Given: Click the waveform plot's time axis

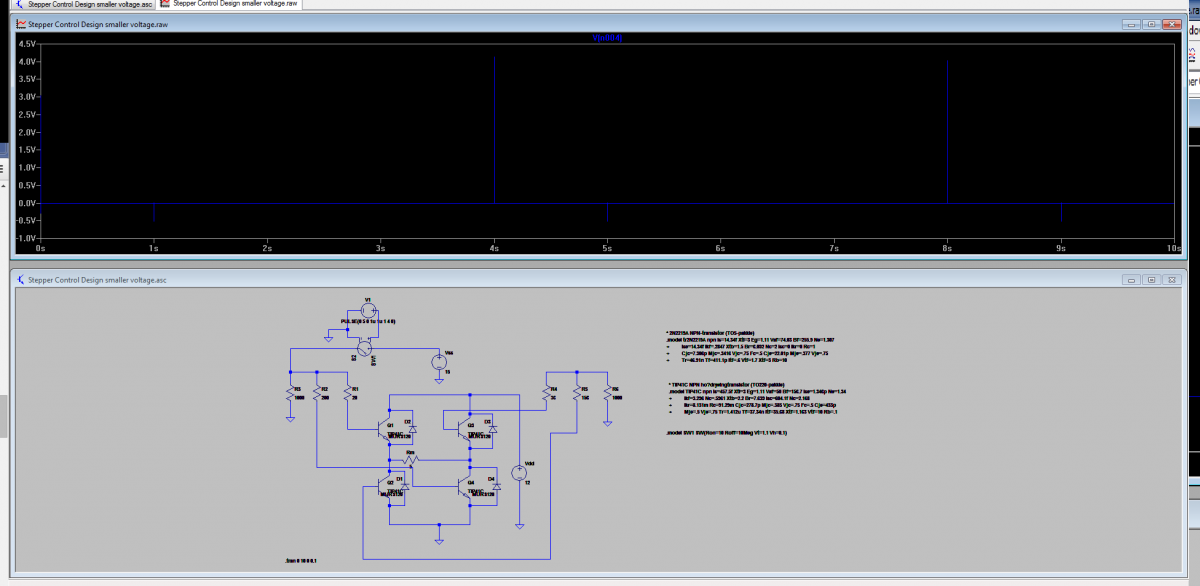Looking at the screenshot, I should (x=600, y=246).
